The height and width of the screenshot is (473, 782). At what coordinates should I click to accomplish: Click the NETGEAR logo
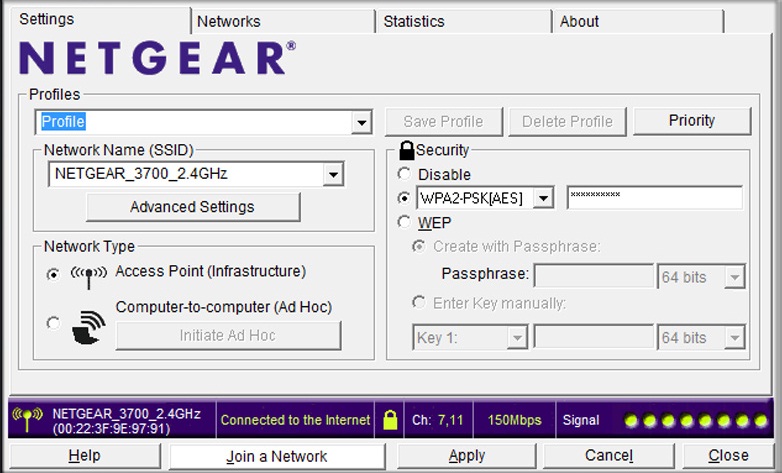(x=157, y=57)
